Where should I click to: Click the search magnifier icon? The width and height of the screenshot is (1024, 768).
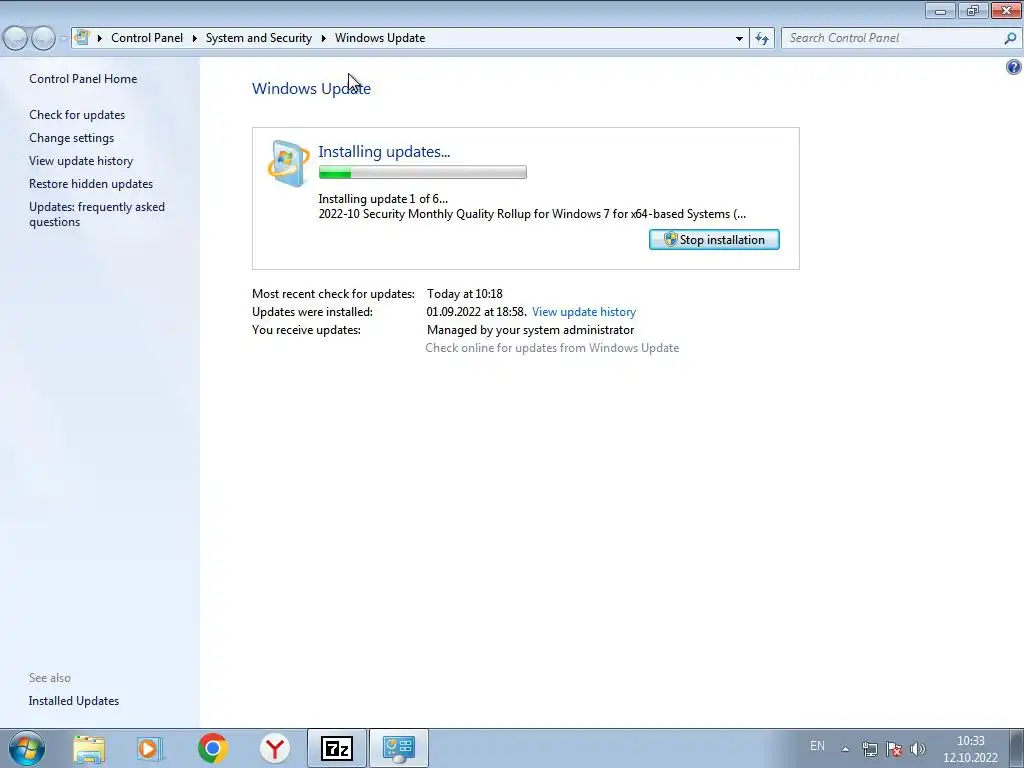click(1010, 38)
